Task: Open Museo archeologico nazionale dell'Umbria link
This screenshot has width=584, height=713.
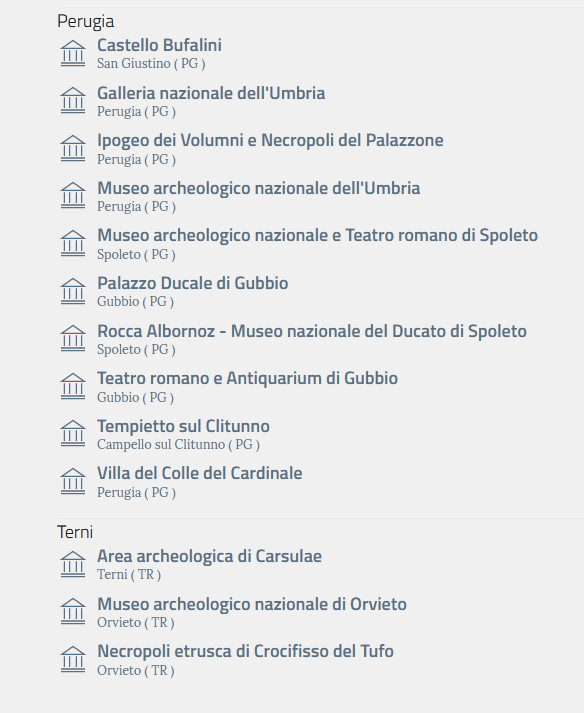Action: (258, 188)
